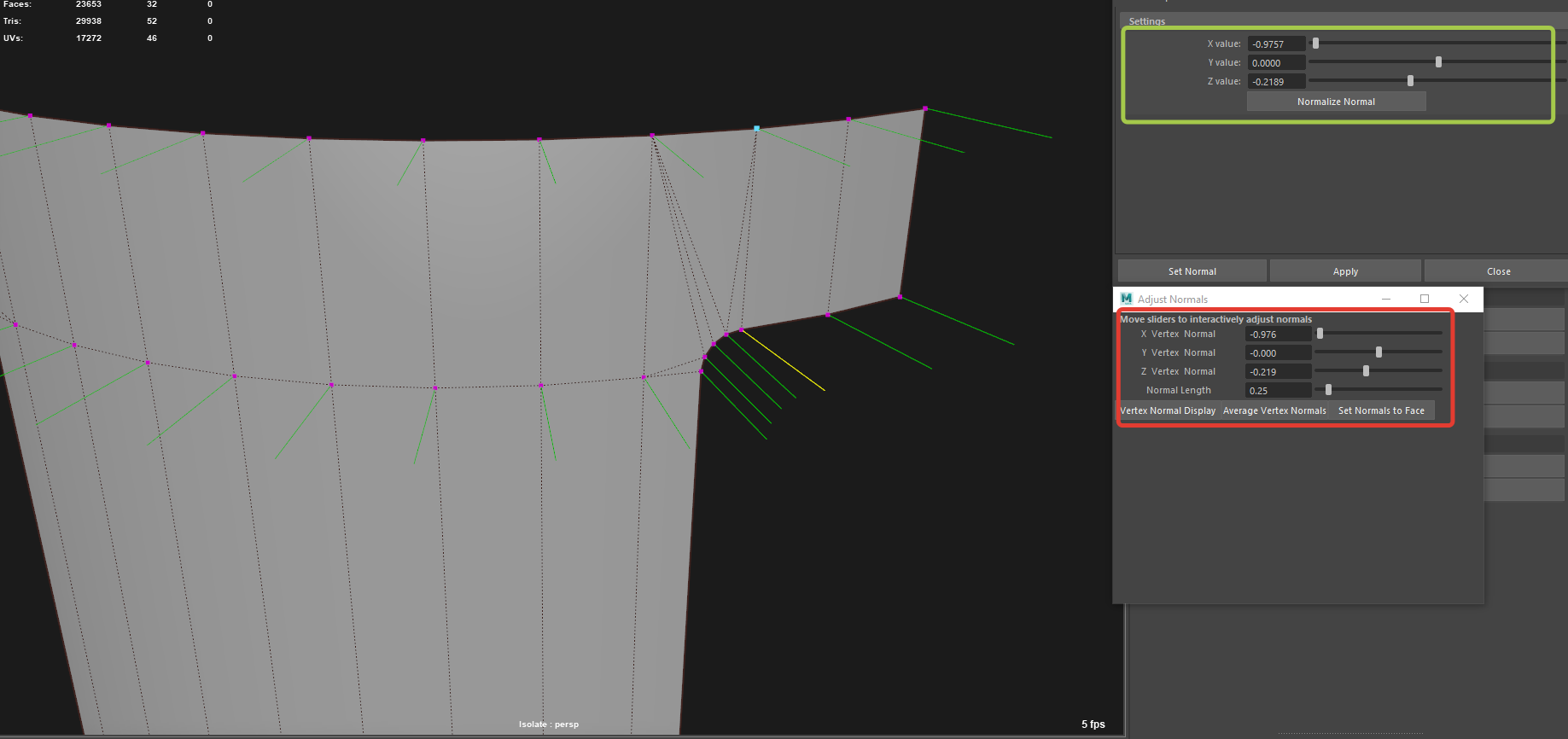Click Apply in the Settings window
This screenshot has height=739, width=1568.
1345,271
